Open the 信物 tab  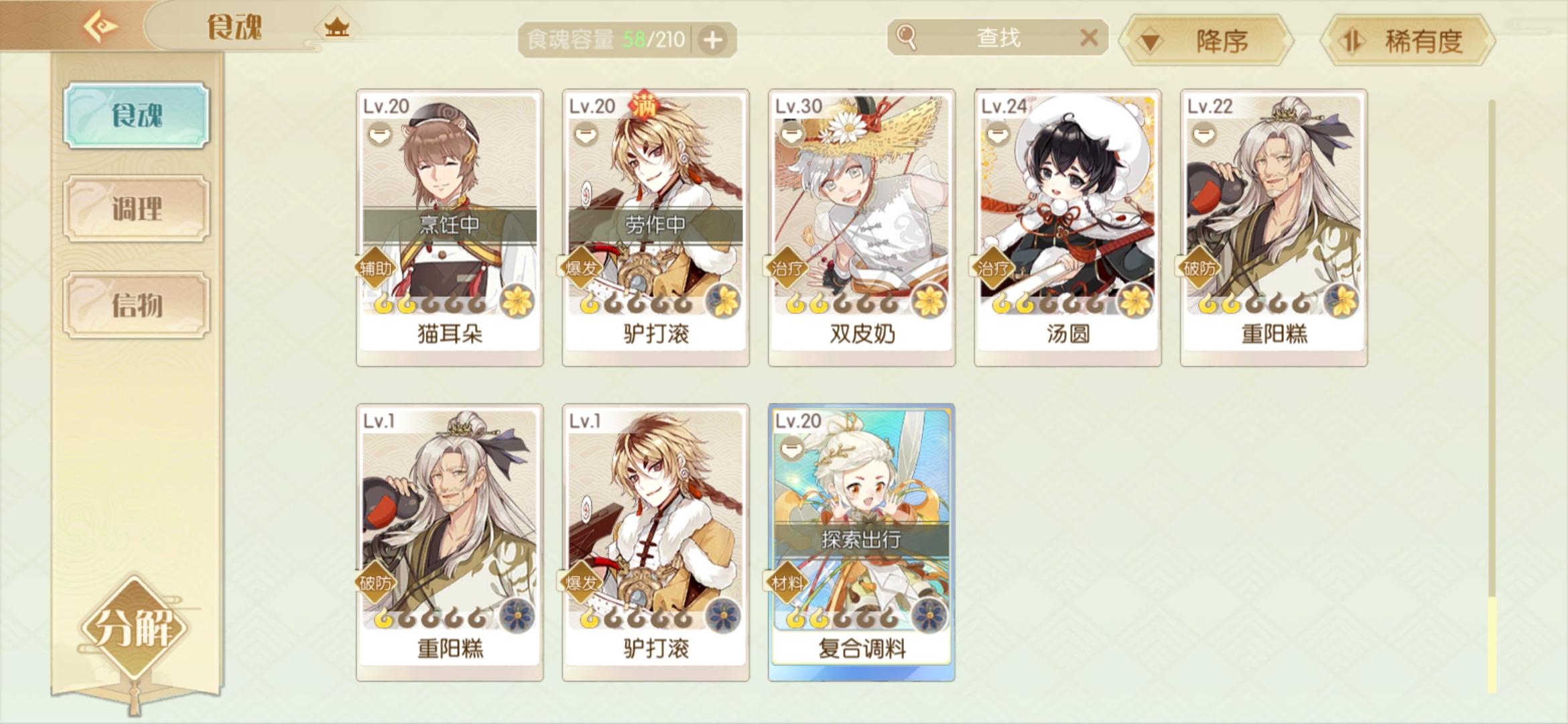[x=137, y=305]
